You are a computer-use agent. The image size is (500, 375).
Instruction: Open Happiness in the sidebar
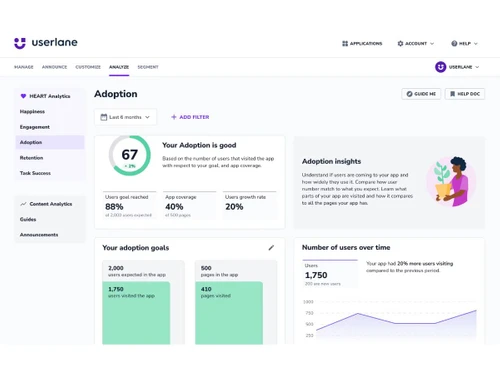(50, 112)
